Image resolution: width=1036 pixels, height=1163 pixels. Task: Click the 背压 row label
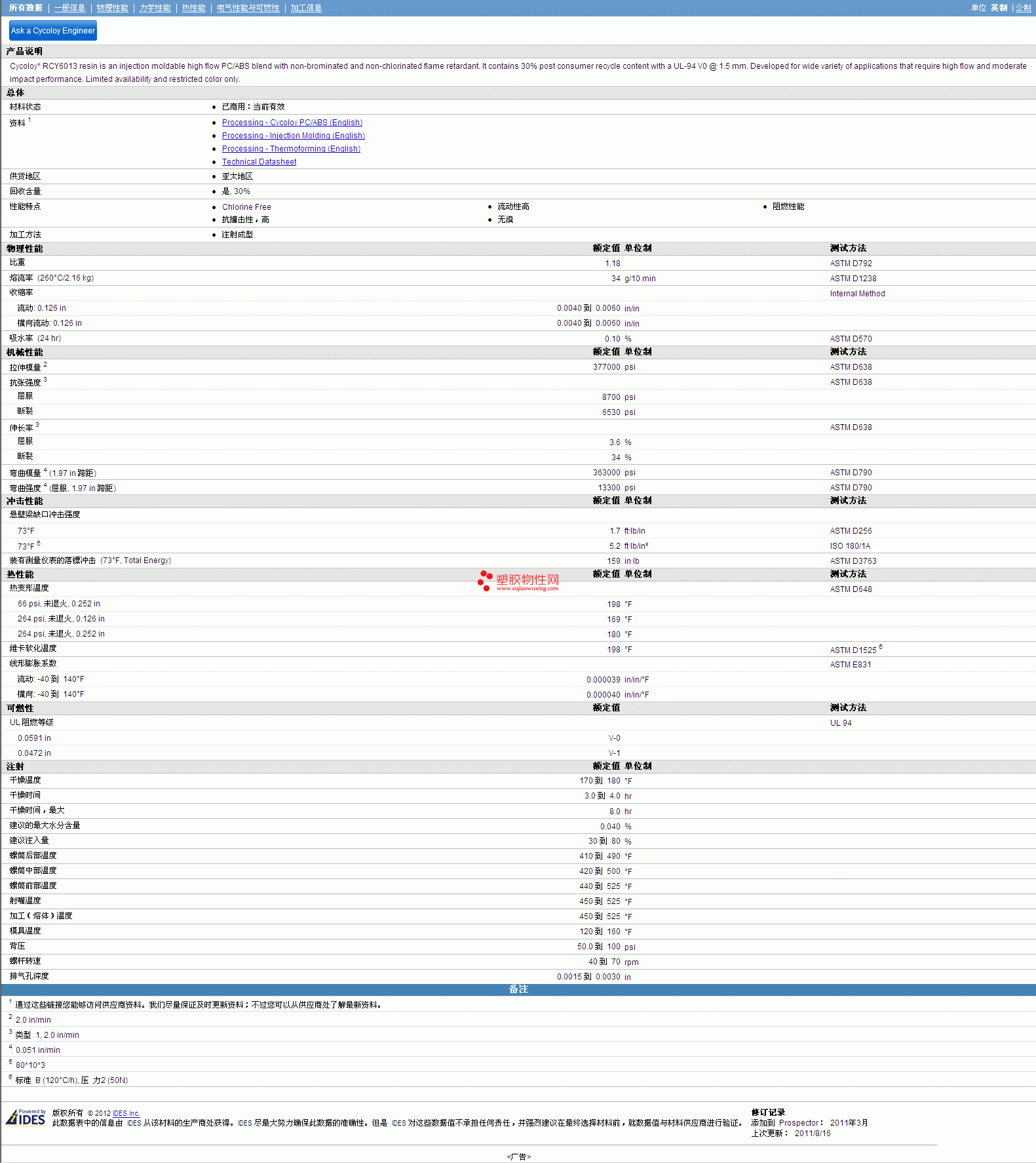pos(17,946)
